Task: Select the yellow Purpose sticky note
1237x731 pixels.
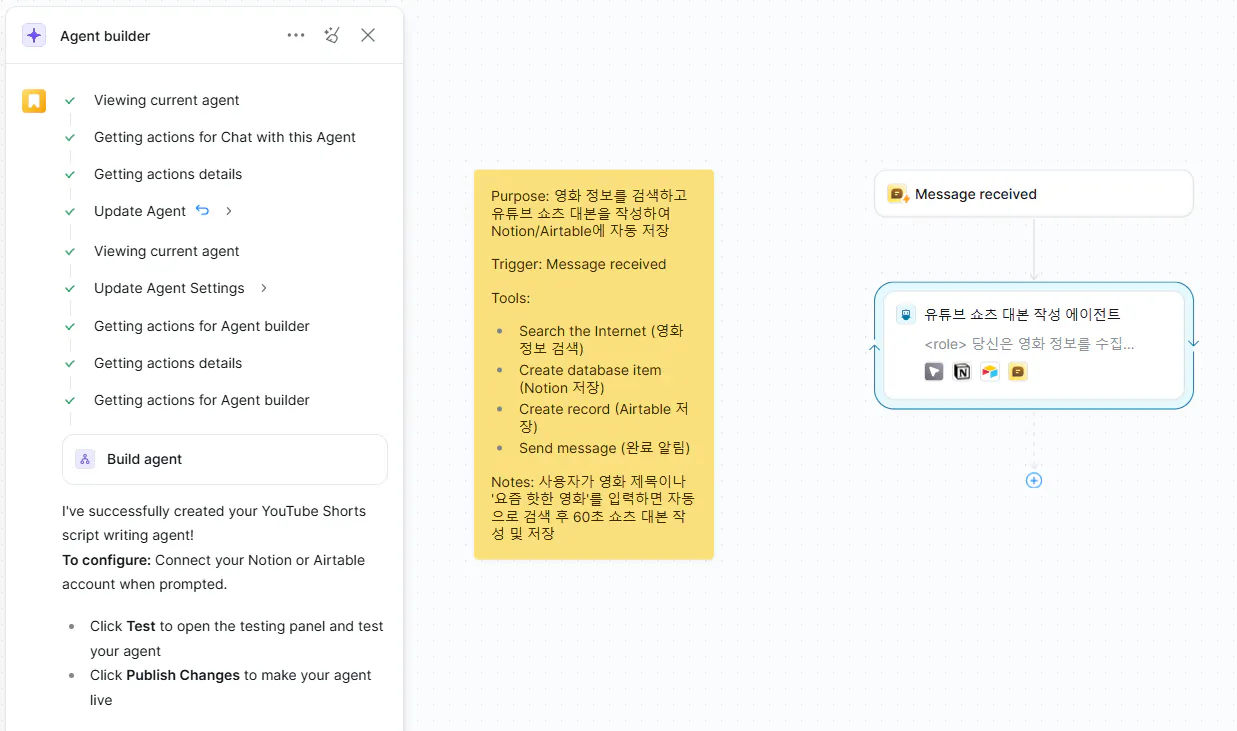Action: pos(594,365)
